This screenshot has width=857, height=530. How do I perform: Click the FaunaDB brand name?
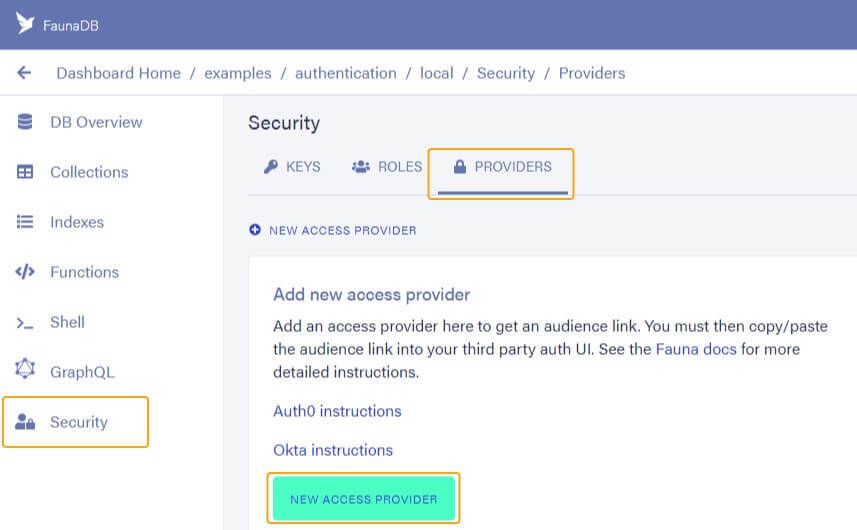click(x=71, y=26)
